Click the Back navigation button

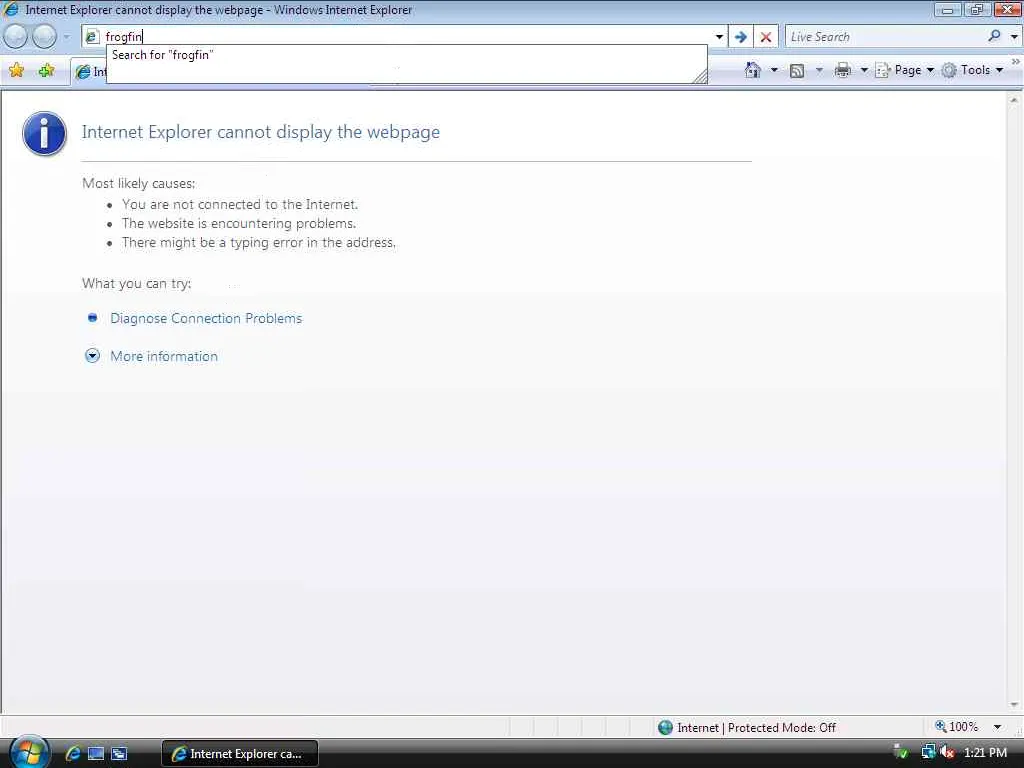click(16, 37)
